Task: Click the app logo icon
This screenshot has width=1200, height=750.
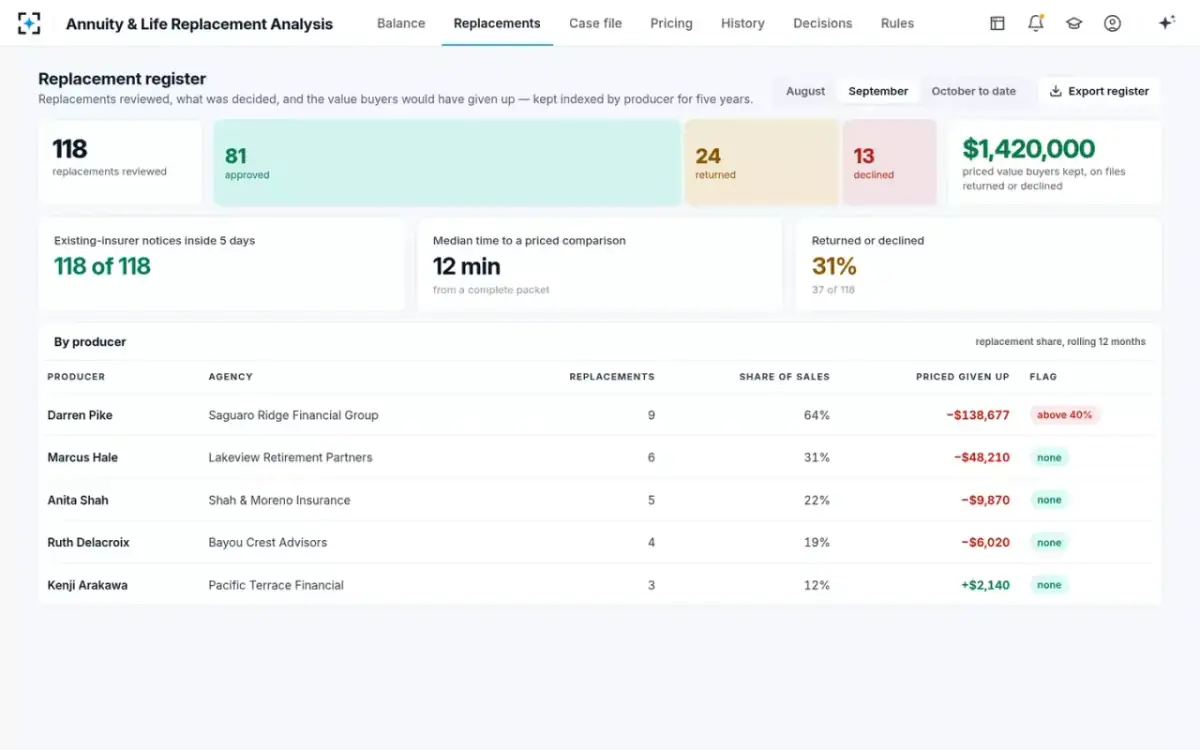Action: 29,23
